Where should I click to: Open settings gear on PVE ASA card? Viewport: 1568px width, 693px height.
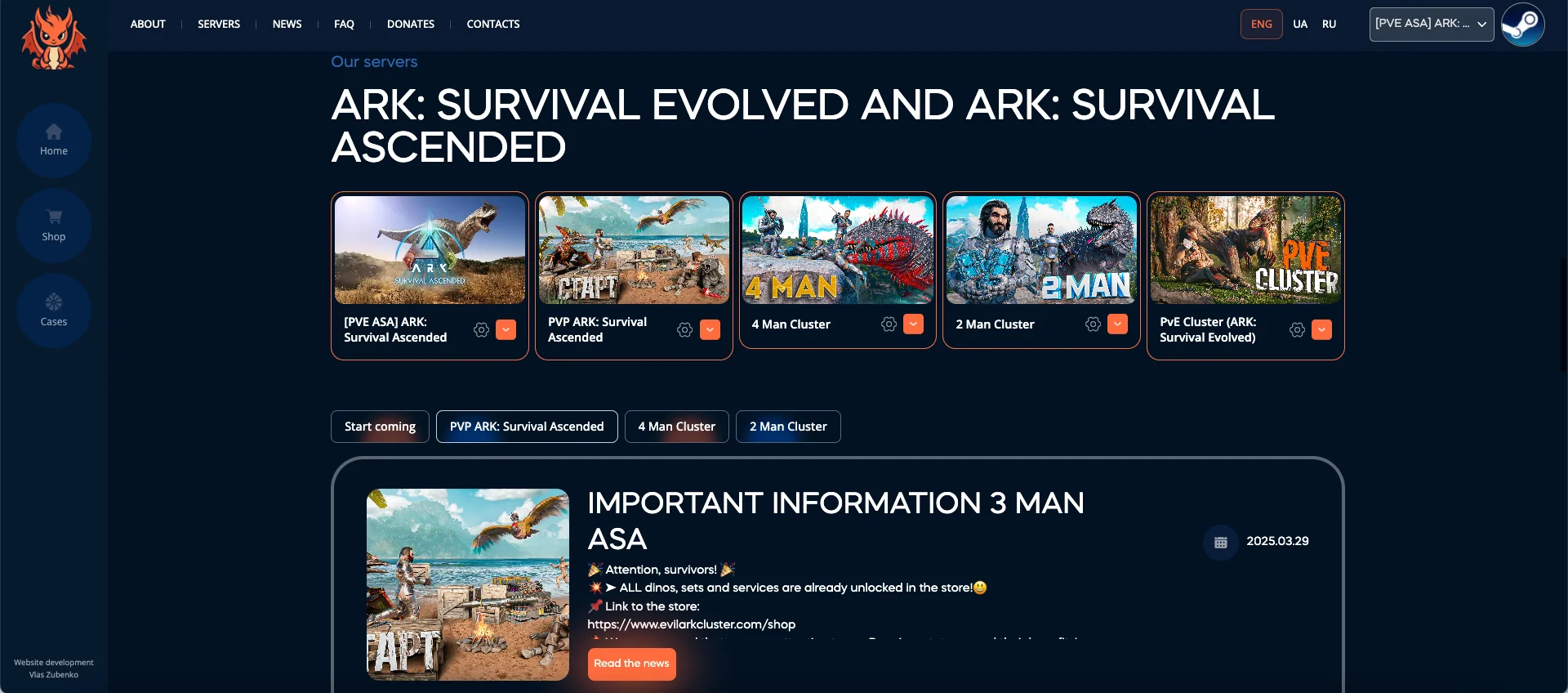[482, 329]
